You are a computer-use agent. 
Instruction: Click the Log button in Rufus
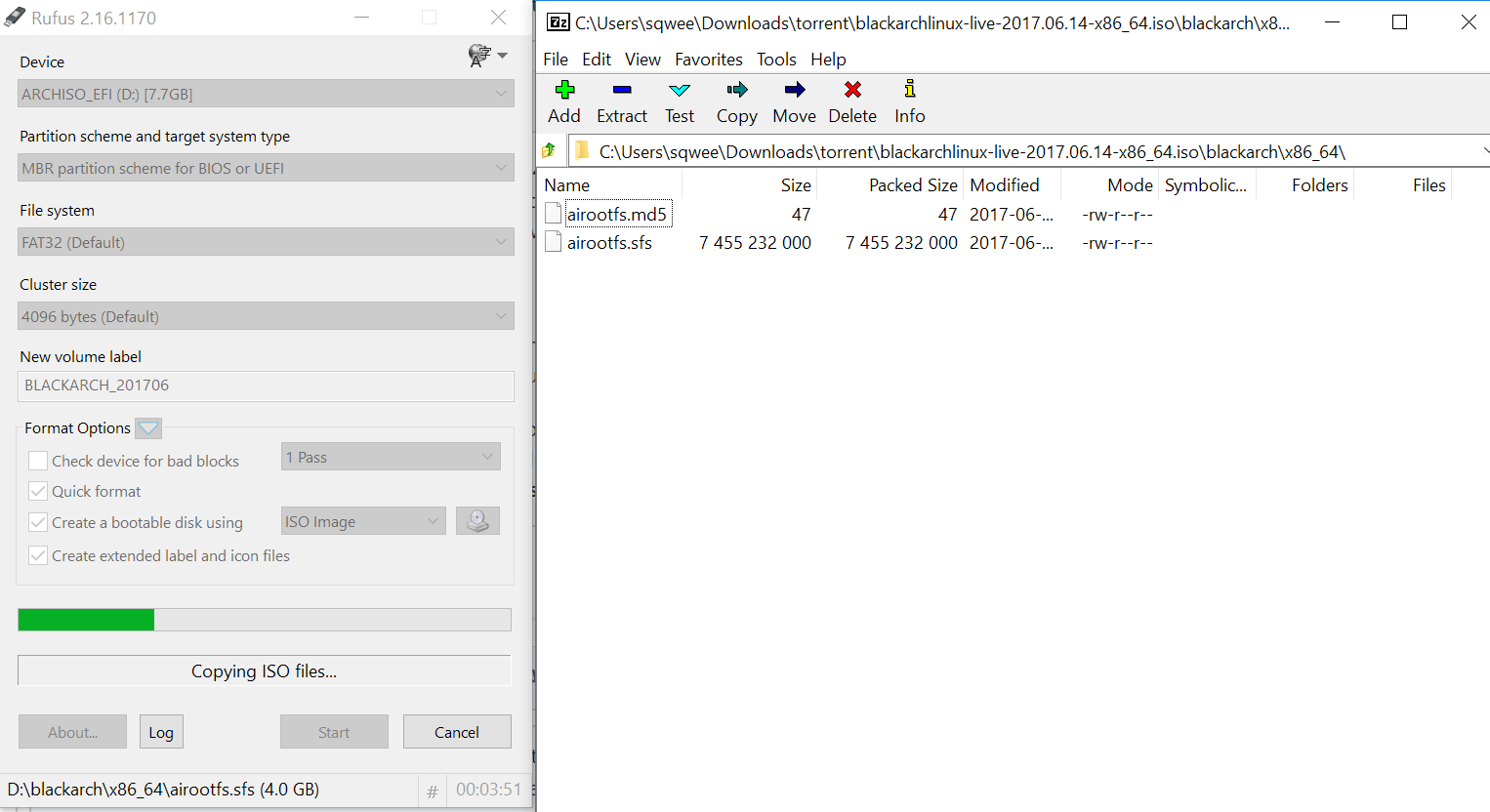[x=161, y=732]
